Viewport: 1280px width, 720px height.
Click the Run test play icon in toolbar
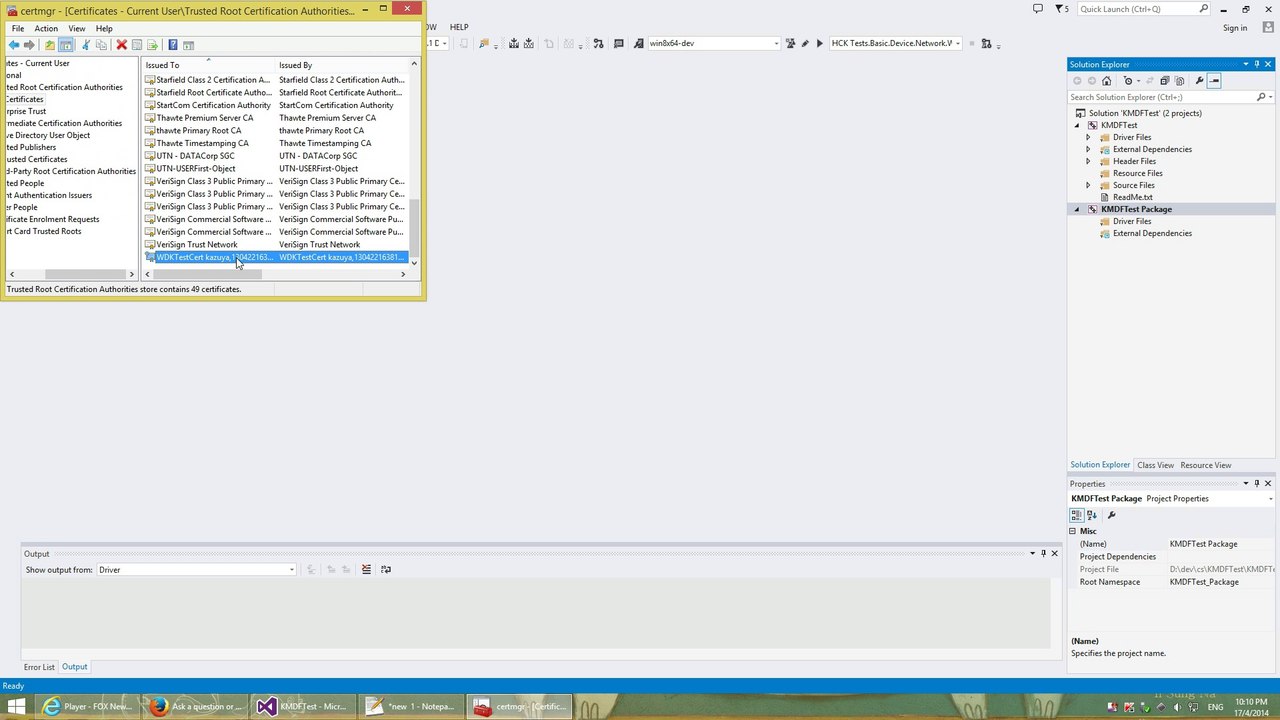point(819,43)
